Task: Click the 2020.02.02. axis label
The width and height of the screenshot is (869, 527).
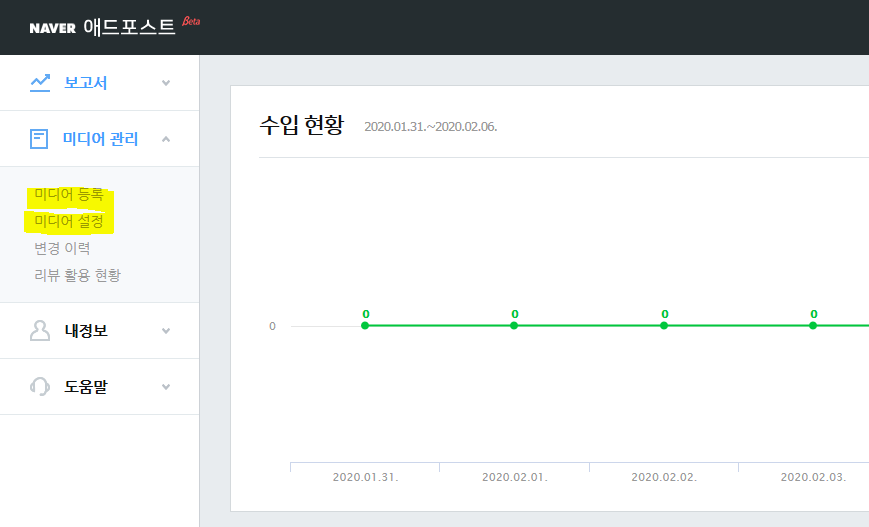Action: tap(664, 477)
